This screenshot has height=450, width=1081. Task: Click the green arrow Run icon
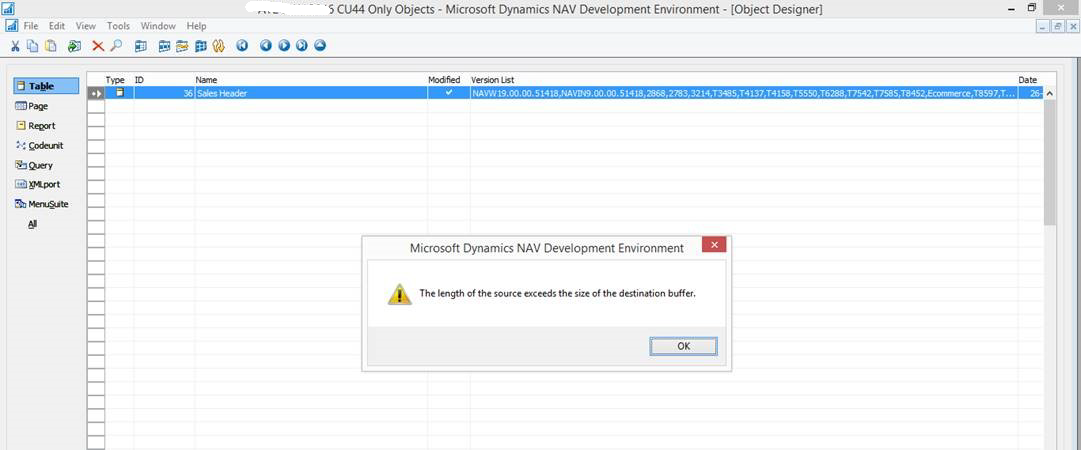point(74,46)
